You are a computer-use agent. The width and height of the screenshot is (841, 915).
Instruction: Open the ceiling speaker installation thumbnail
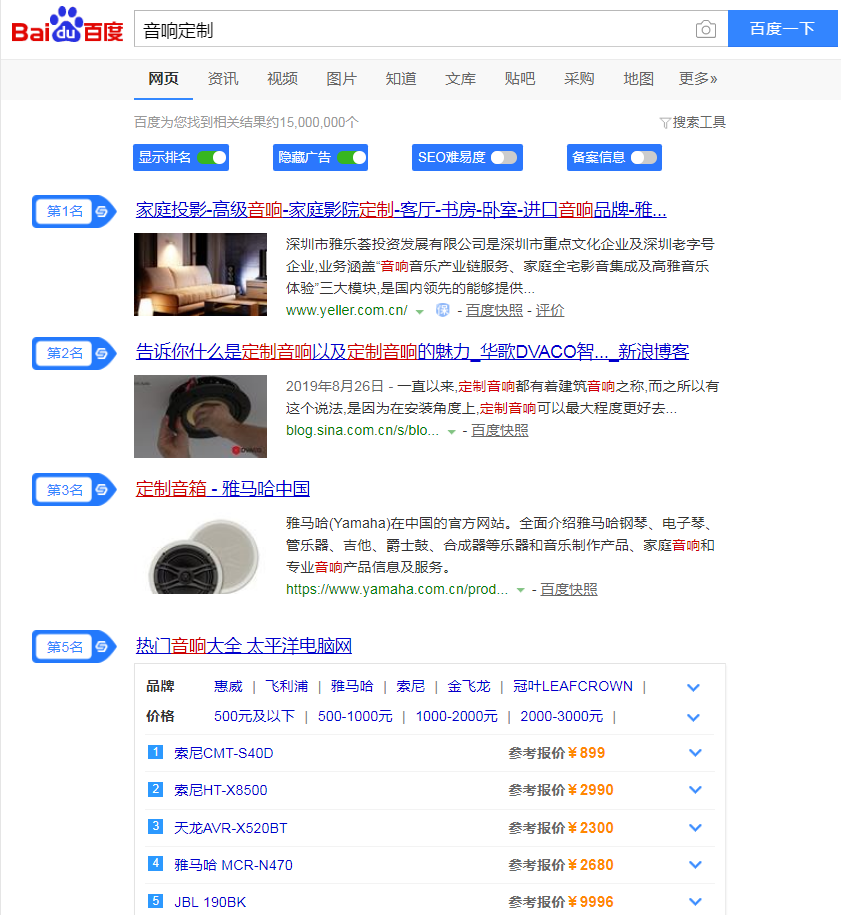click(200, 416)
